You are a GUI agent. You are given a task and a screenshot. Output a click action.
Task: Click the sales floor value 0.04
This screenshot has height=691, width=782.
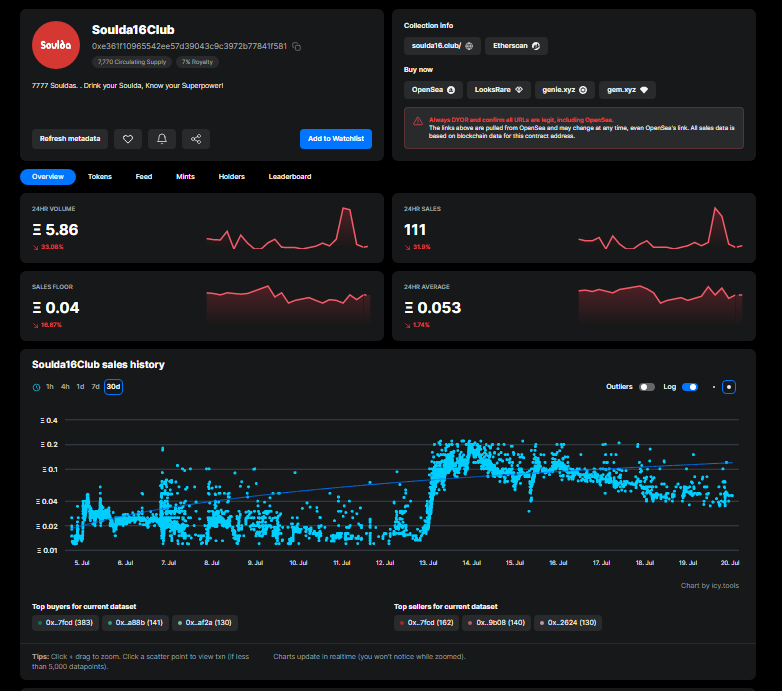56,308
